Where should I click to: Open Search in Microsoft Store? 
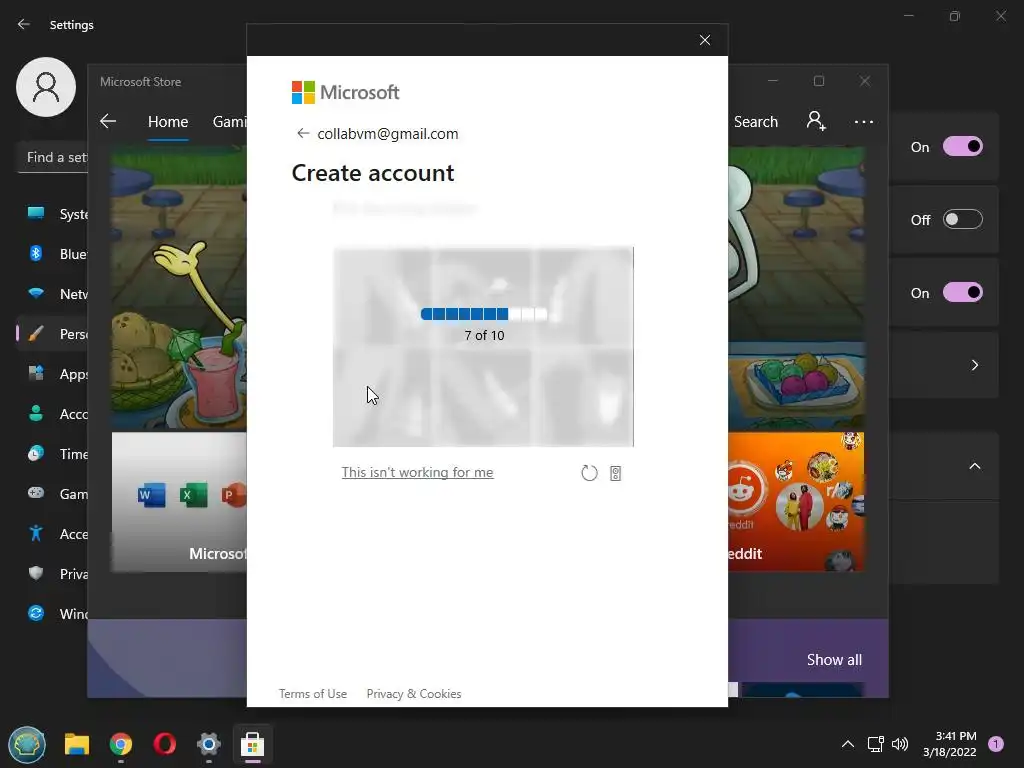756,121
